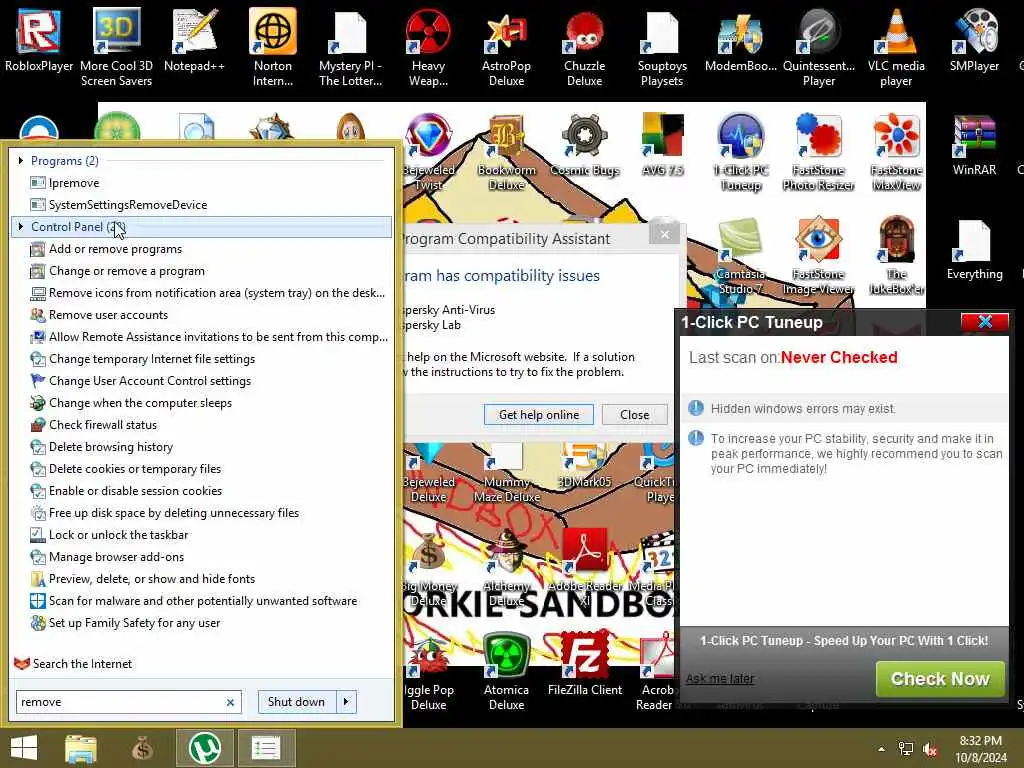Launch Camtasia Studio 7 shortcut

pyautogui.click(x=741, y=256)
